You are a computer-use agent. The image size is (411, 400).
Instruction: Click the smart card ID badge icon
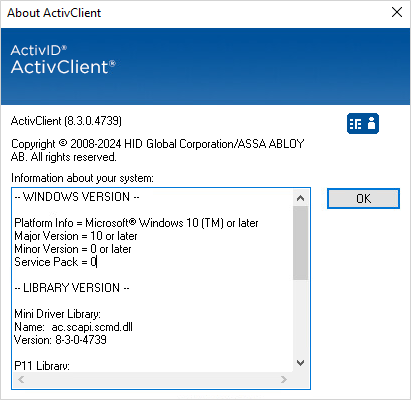pos(363,123)
